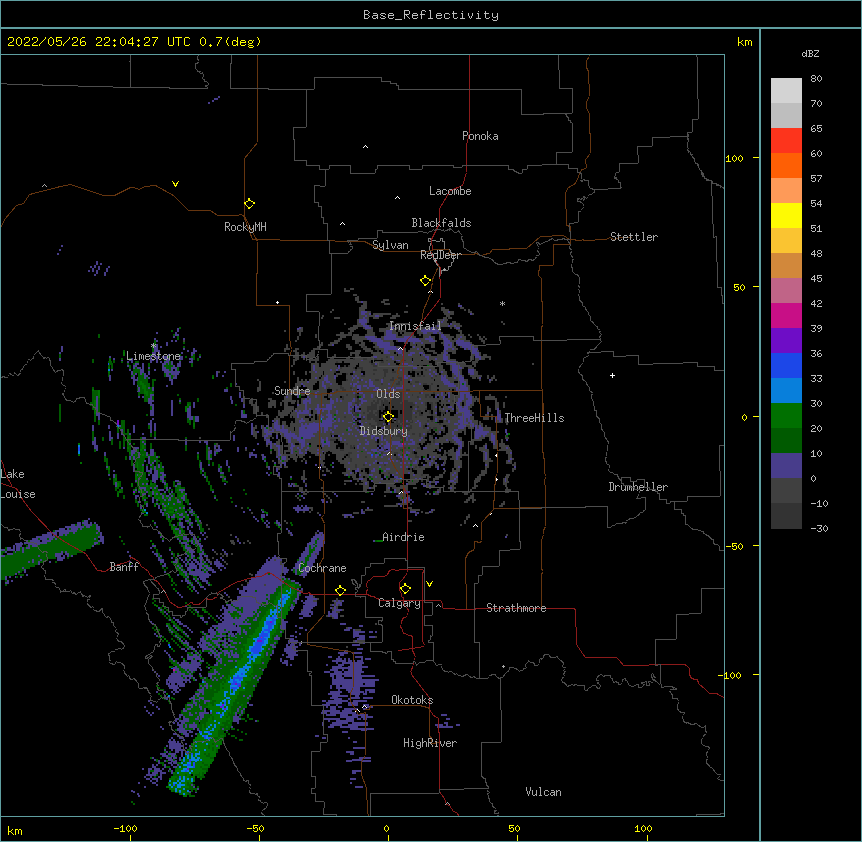This screenshot has height=842, width=862.
Task: Click the Olds city label
Action: [x=388, y=394]
